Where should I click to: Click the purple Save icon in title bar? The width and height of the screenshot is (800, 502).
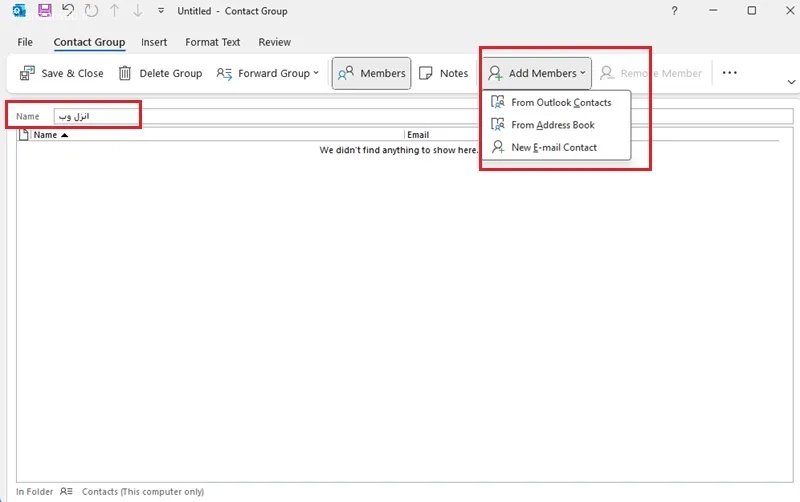point(45,10)
